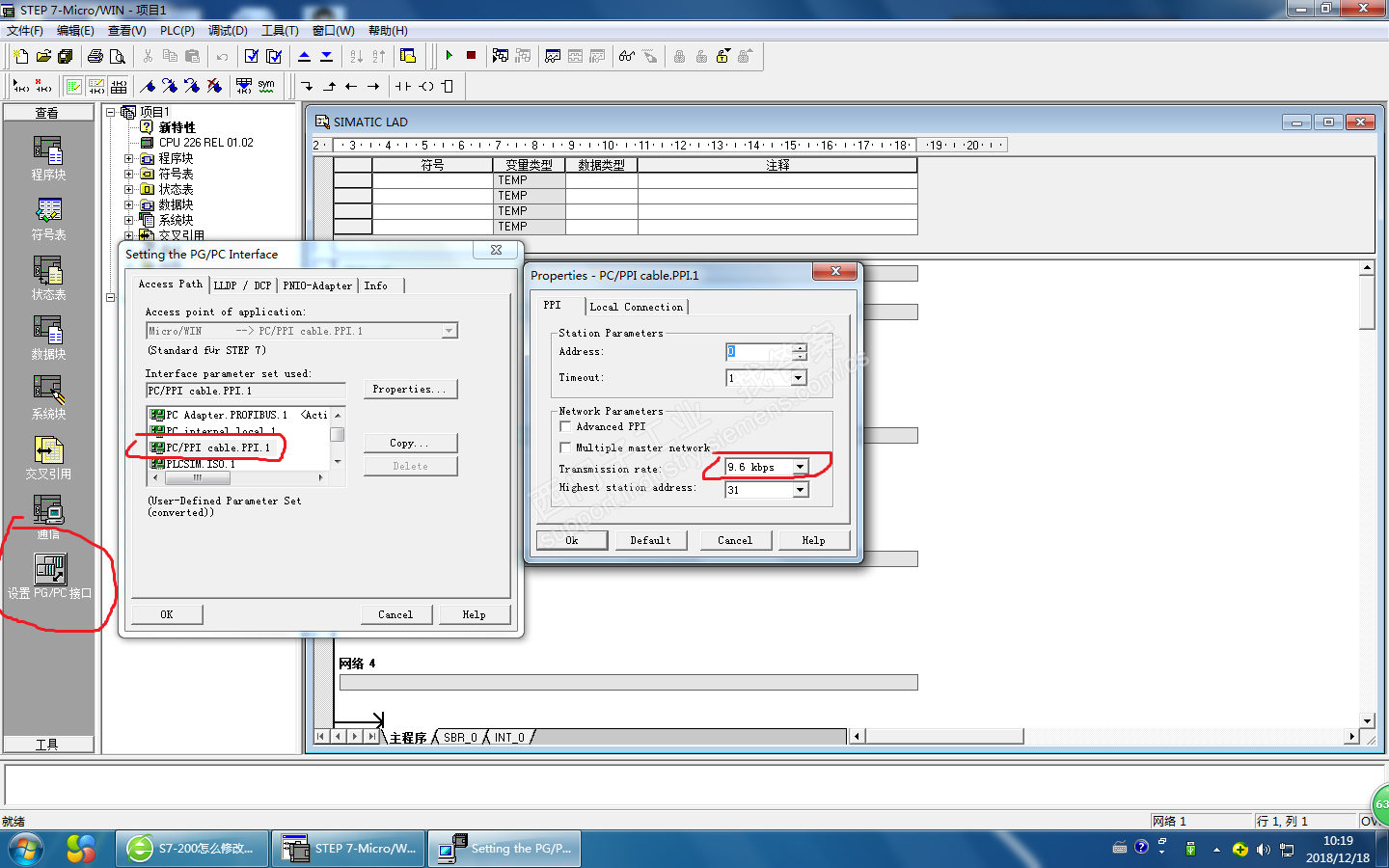Switch to the Local Connection tab
The image size is (1389, 868).
click(x=636, y=307)
